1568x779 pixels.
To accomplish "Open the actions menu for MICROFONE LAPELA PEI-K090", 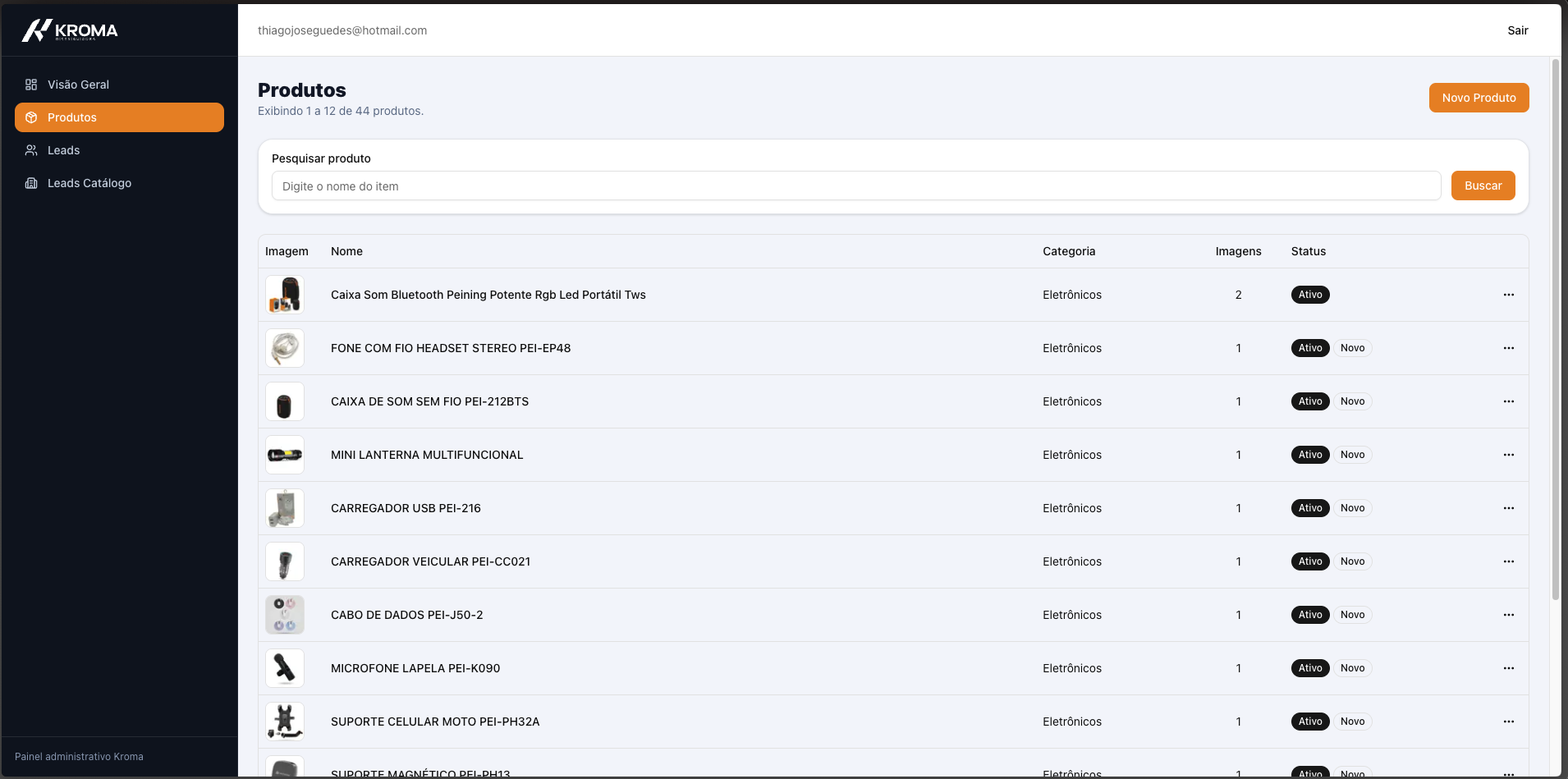I will pyautogui.click(x=1508, y=668).
